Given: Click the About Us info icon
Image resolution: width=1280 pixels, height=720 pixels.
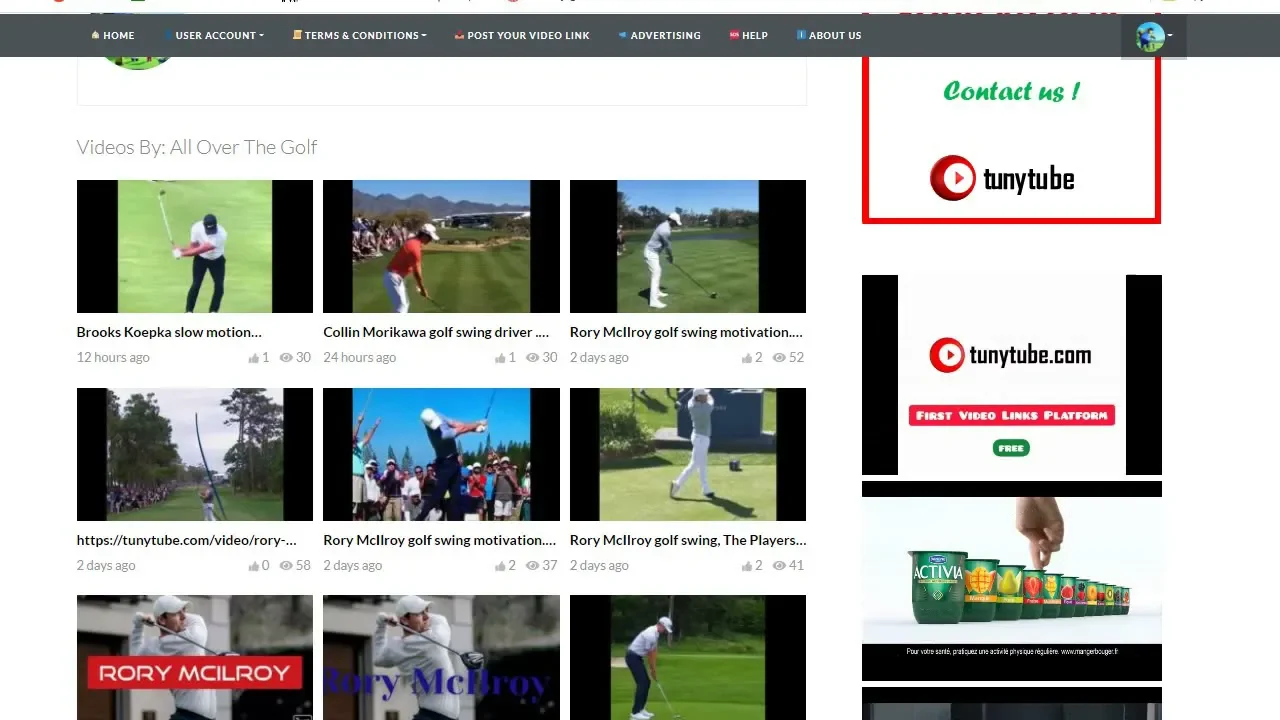Looking at the screenshot, I should [801, 35].
